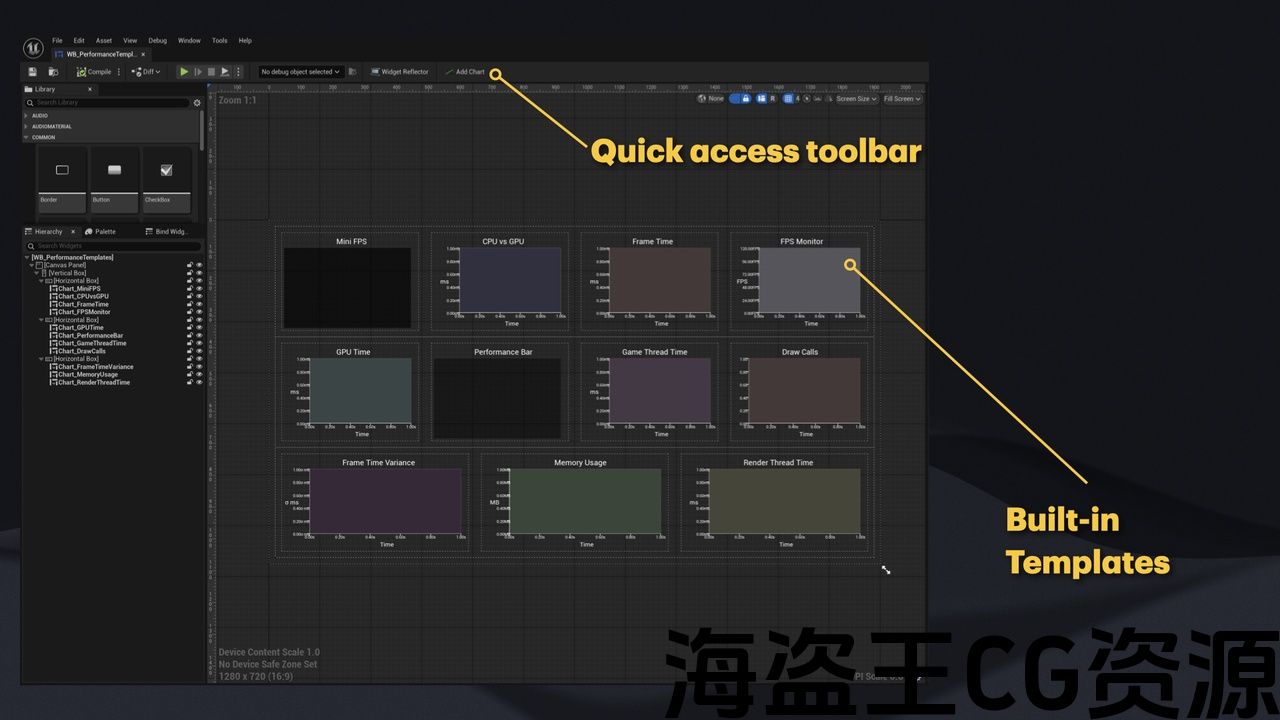The image size is (1280, 720).
Task: Click the Save asset floppy disk icon
Action: (32, 72)
